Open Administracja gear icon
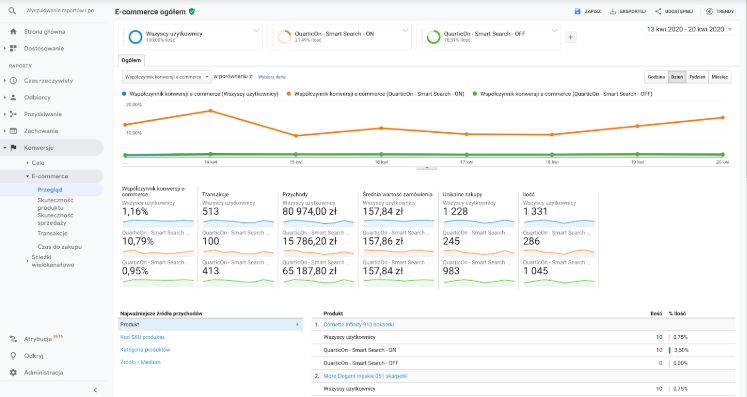The width and height of the screenshot is (747, 397). tap(13, 372)
